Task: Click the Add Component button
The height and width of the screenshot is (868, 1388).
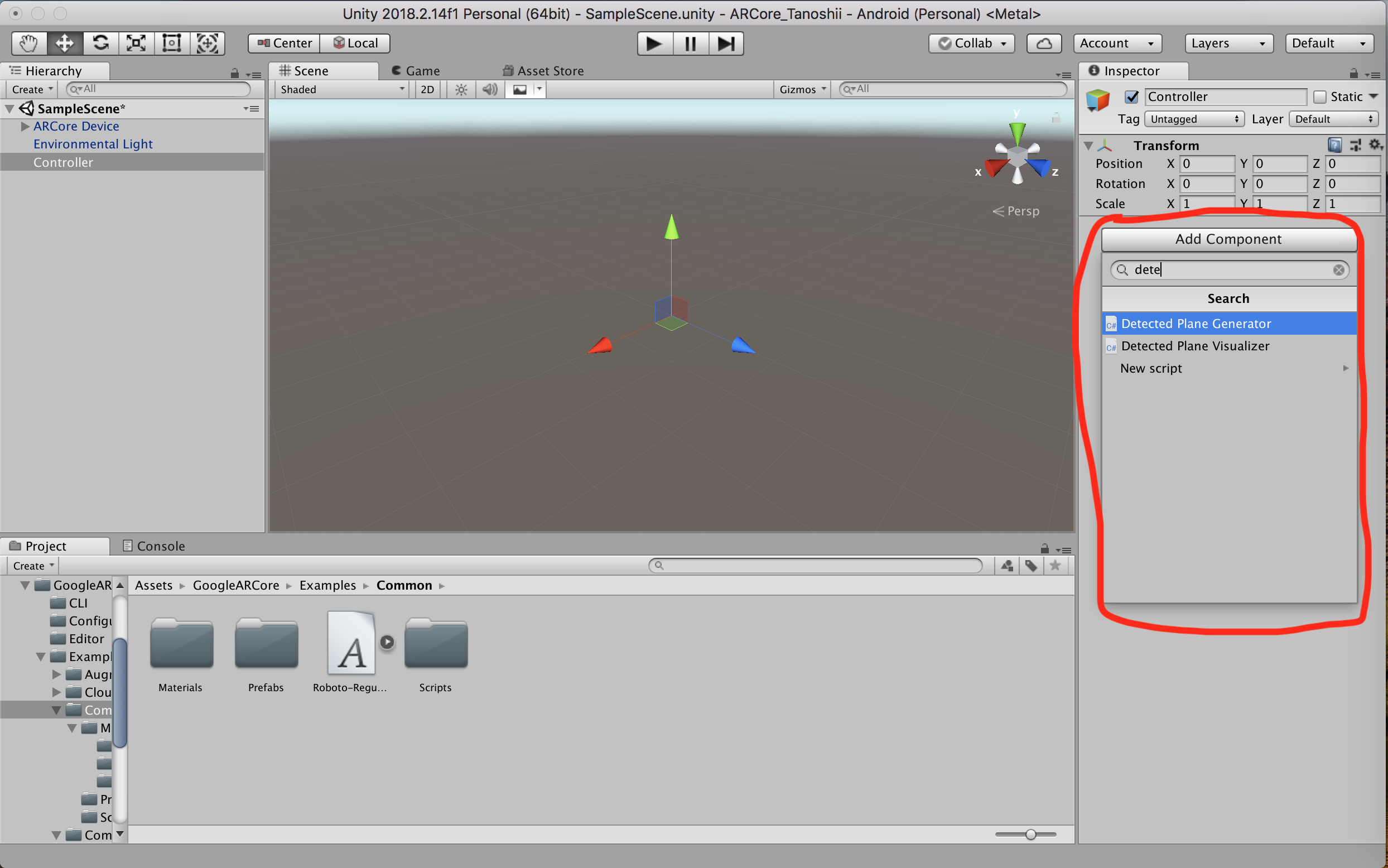Action: 1228,239
